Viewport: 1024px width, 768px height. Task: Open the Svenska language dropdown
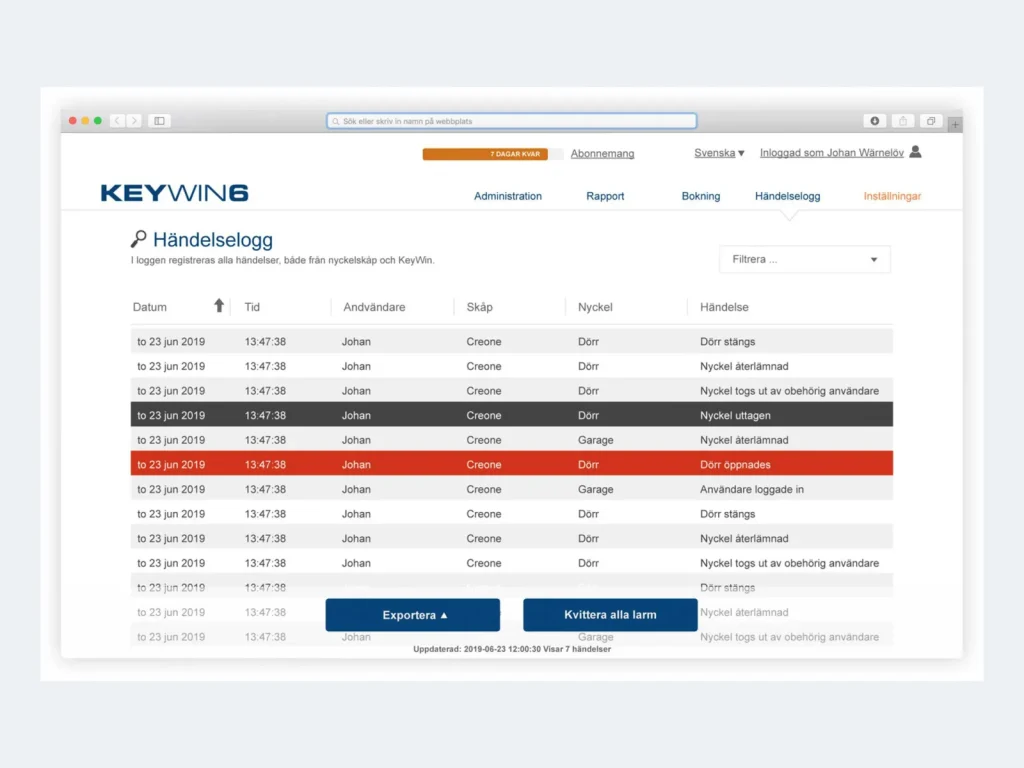pyautogui.click(x=719, y=153)
